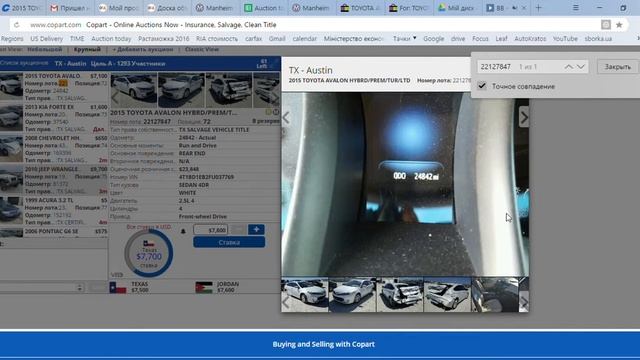The width and height of the screenshot is (640, 360).
Task: Click VIN value 4T1BD1EB2FU037769
Action: point(206,177)
